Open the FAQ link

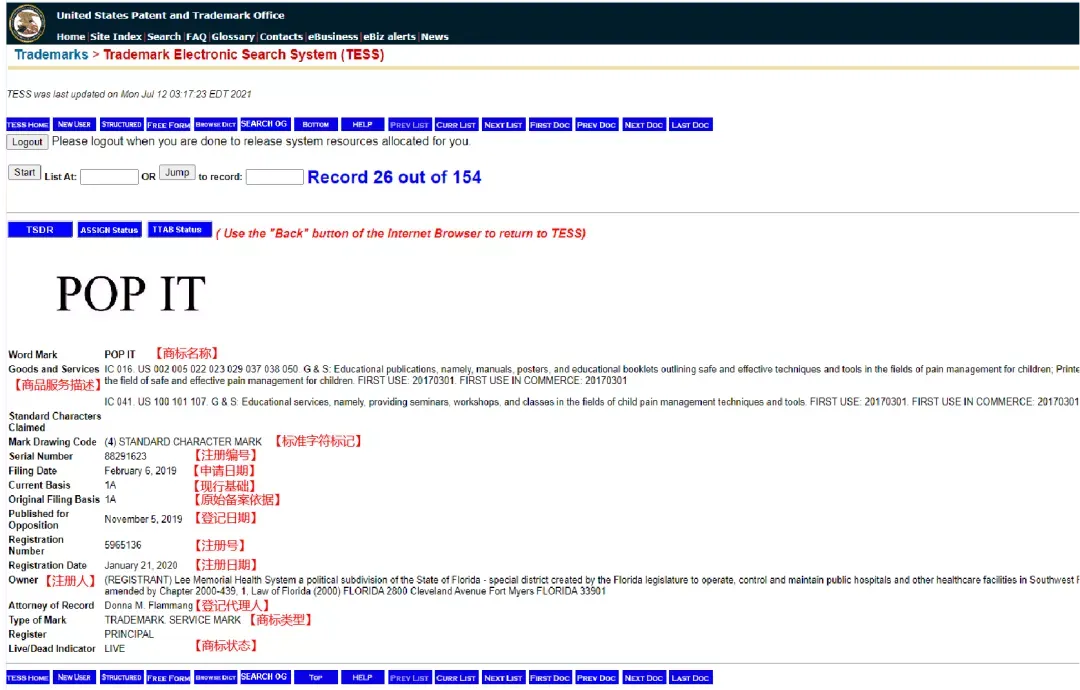[x=196, y=36]
